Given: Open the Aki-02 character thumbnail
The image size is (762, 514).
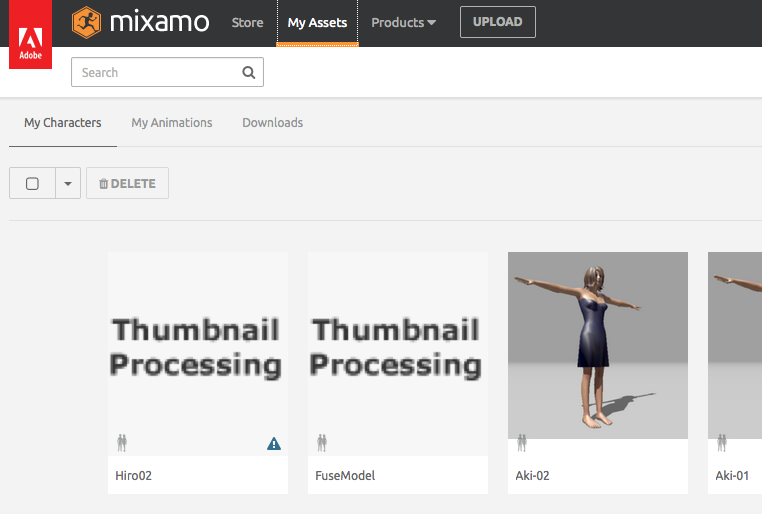Looking at the screenshot, I should click(x=598, y=345).
